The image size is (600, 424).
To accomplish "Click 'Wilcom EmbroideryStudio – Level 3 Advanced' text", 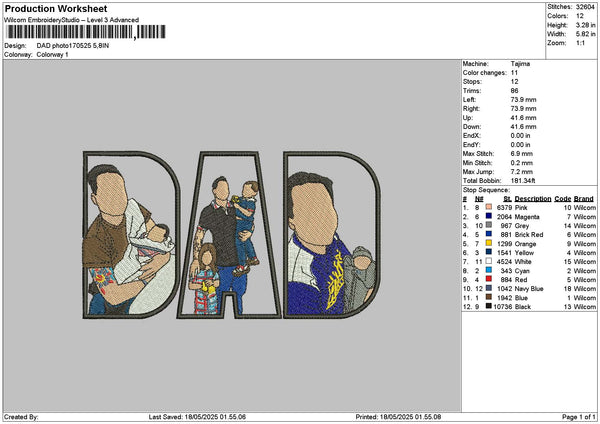I will point(72,20).
